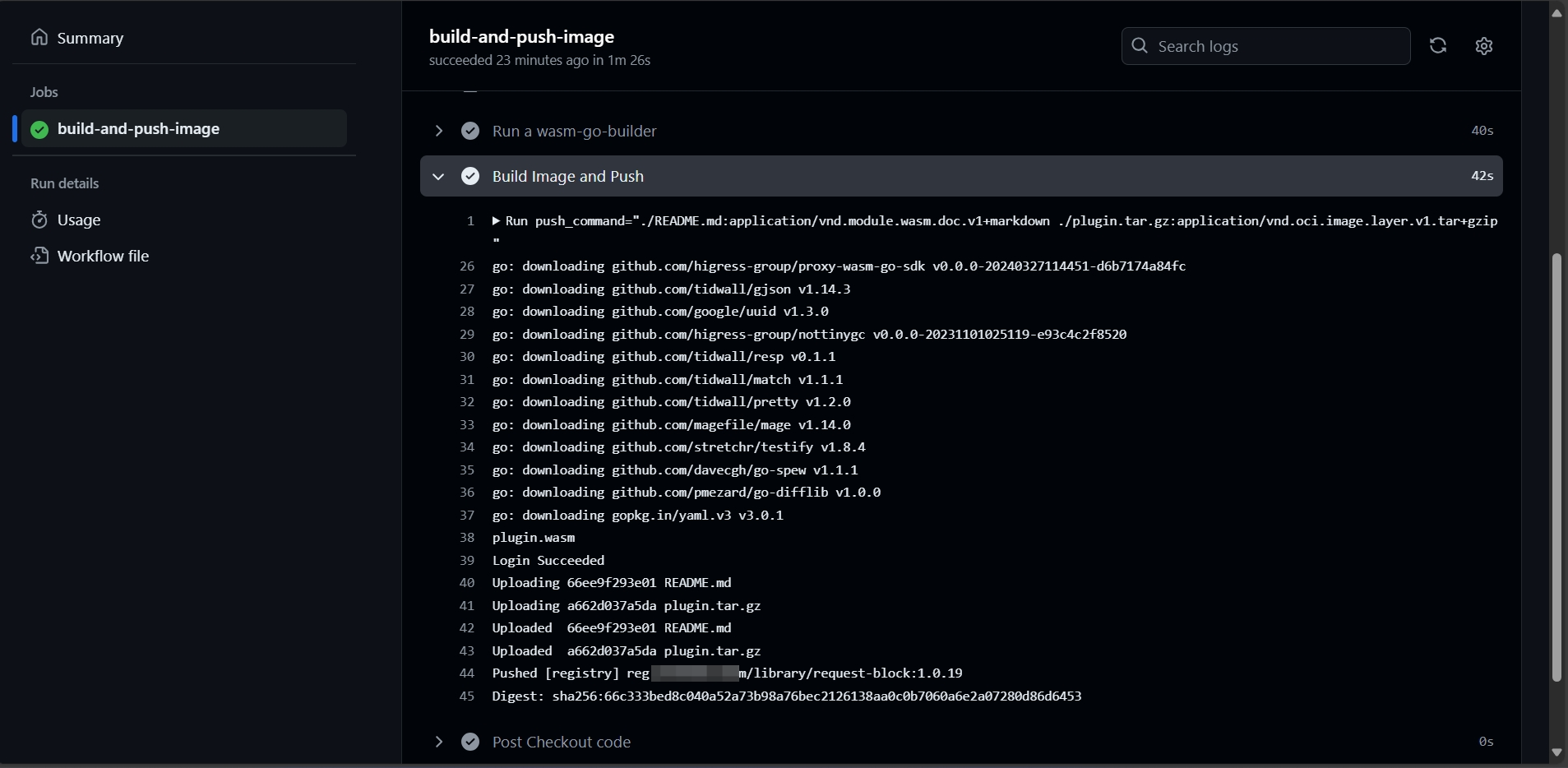Viewport: 1568px width, 768px height.
Task: Click log line number 45
Action: (467, 696)
